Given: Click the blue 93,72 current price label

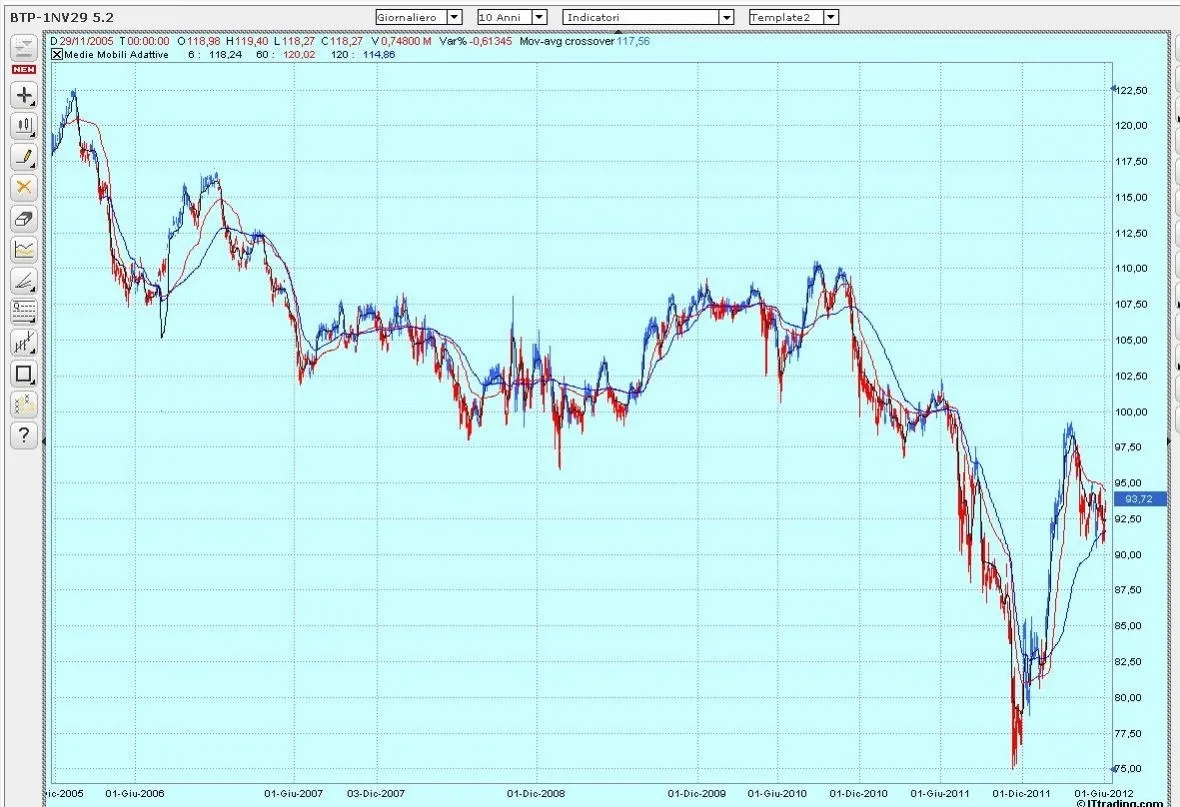Looking at the screenshot, I should pyautogui.click(x=1139, y=499).
